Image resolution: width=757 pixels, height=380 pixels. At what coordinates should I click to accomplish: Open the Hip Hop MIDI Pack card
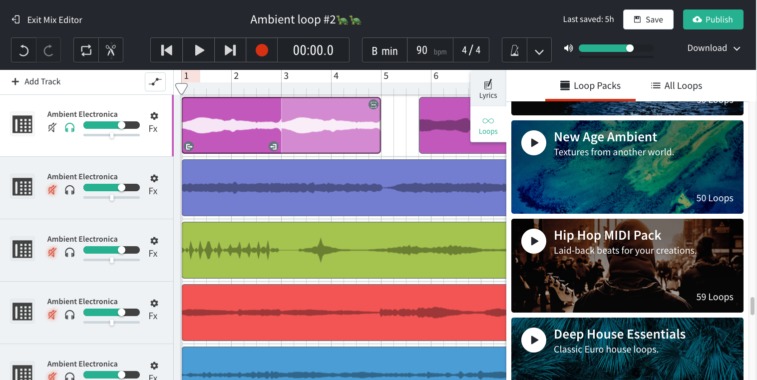tap(627, 266)
